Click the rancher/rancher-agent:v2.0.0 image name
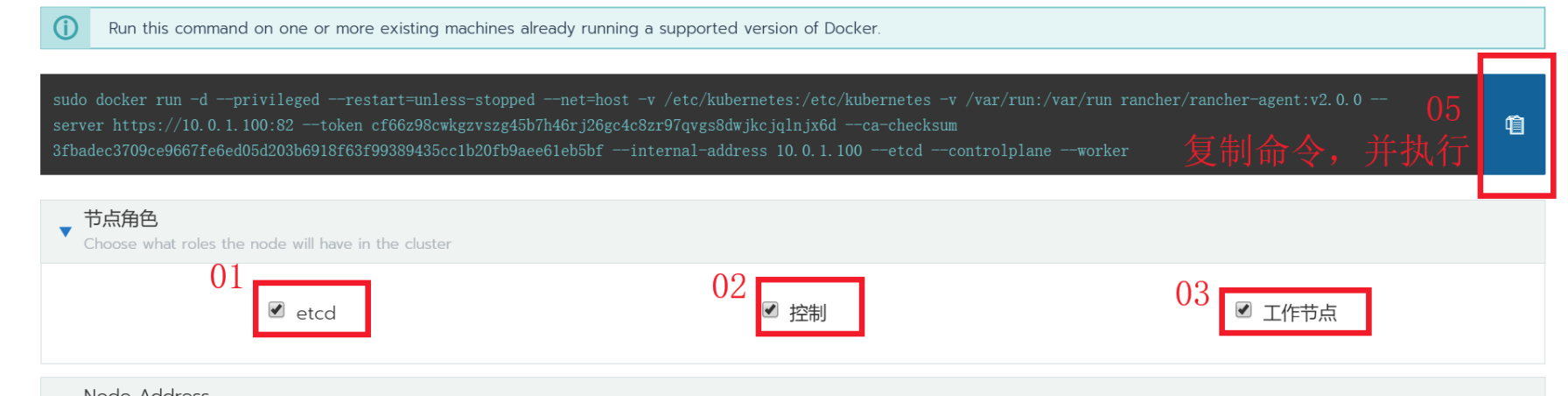Viewport: 1568px width, 396px height. (1241, 100)
